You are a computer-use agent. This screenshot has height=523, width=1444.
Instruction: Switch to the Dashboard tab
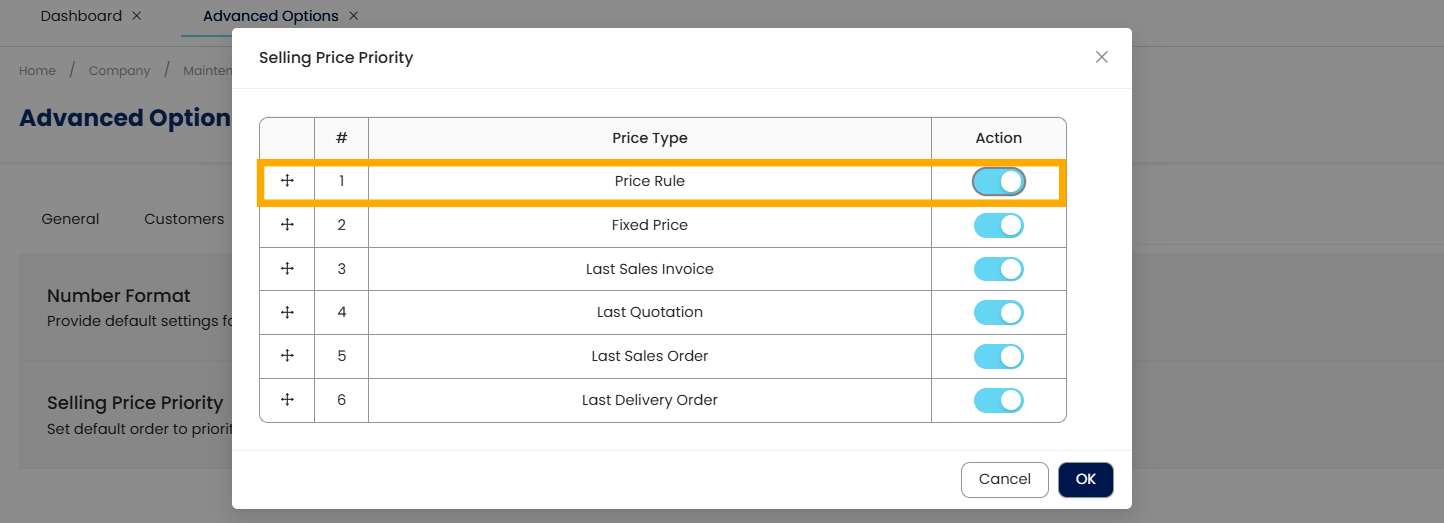(81, 16)
